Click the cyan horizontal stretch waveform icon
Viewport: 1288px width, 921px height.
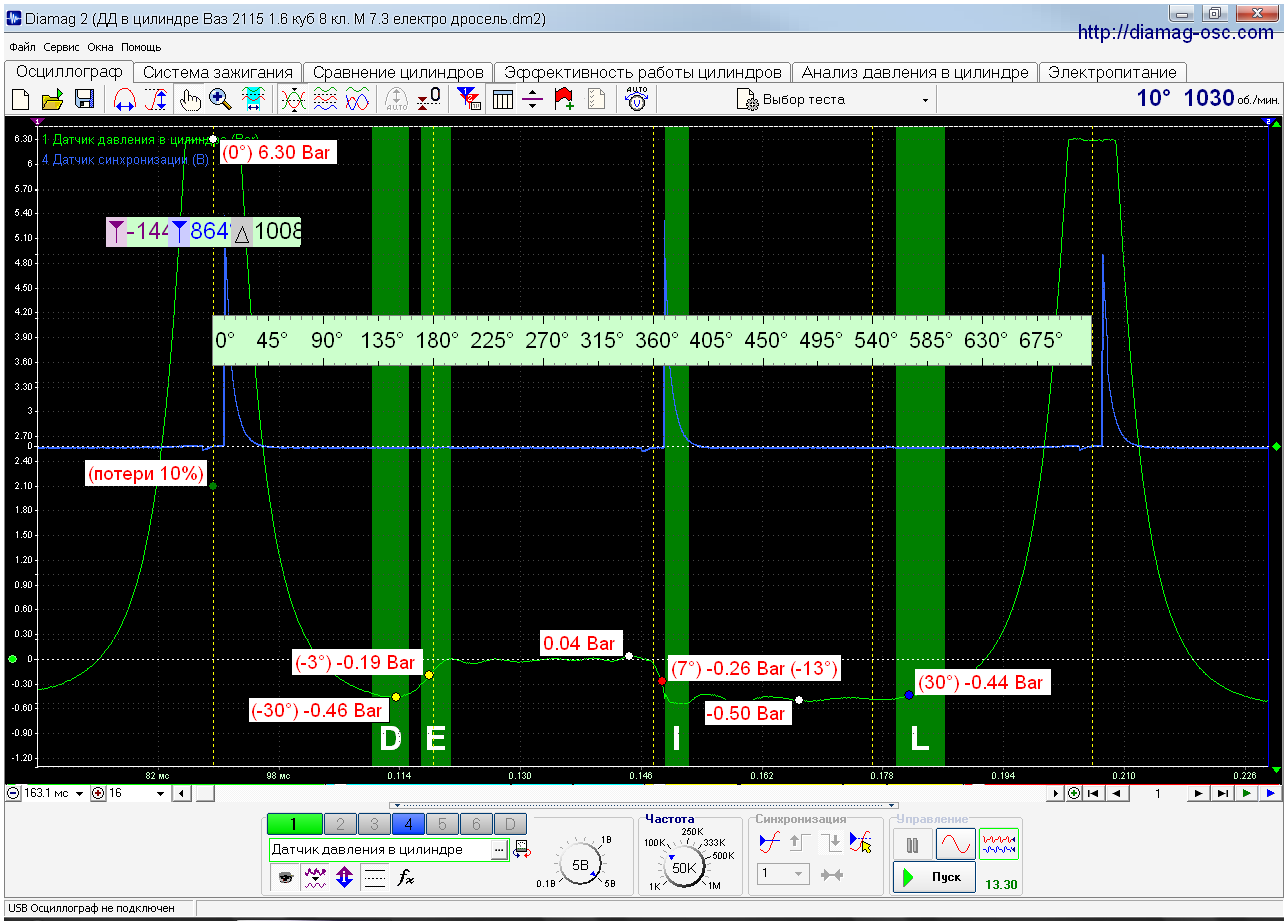coord(253,99)
